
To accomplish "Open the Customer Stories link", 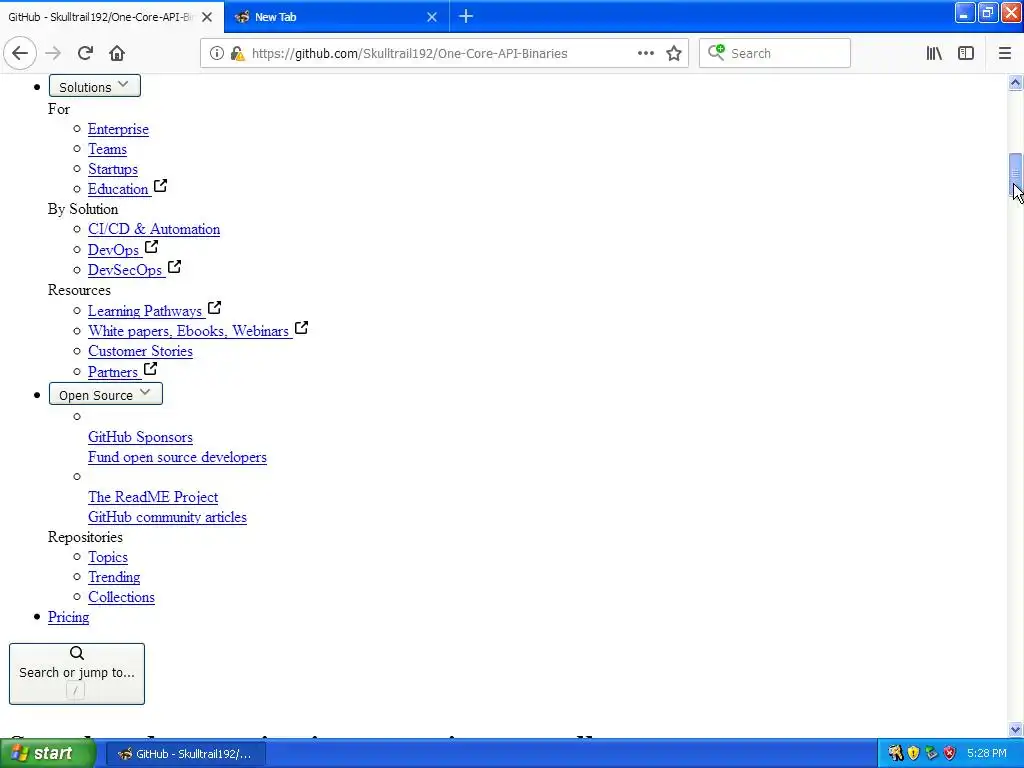I will [x=140, y=351].
